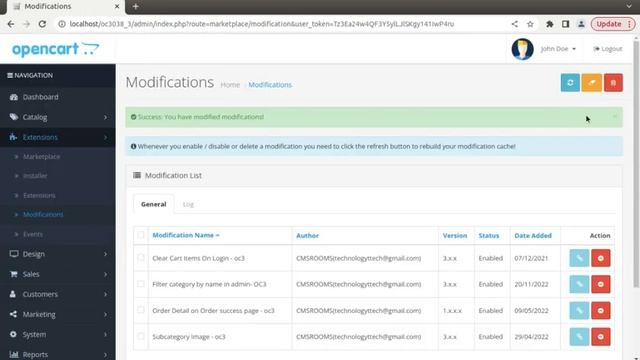Click the John Doe avatar image
Screen dimensions: 640x360
coord(522,49)
